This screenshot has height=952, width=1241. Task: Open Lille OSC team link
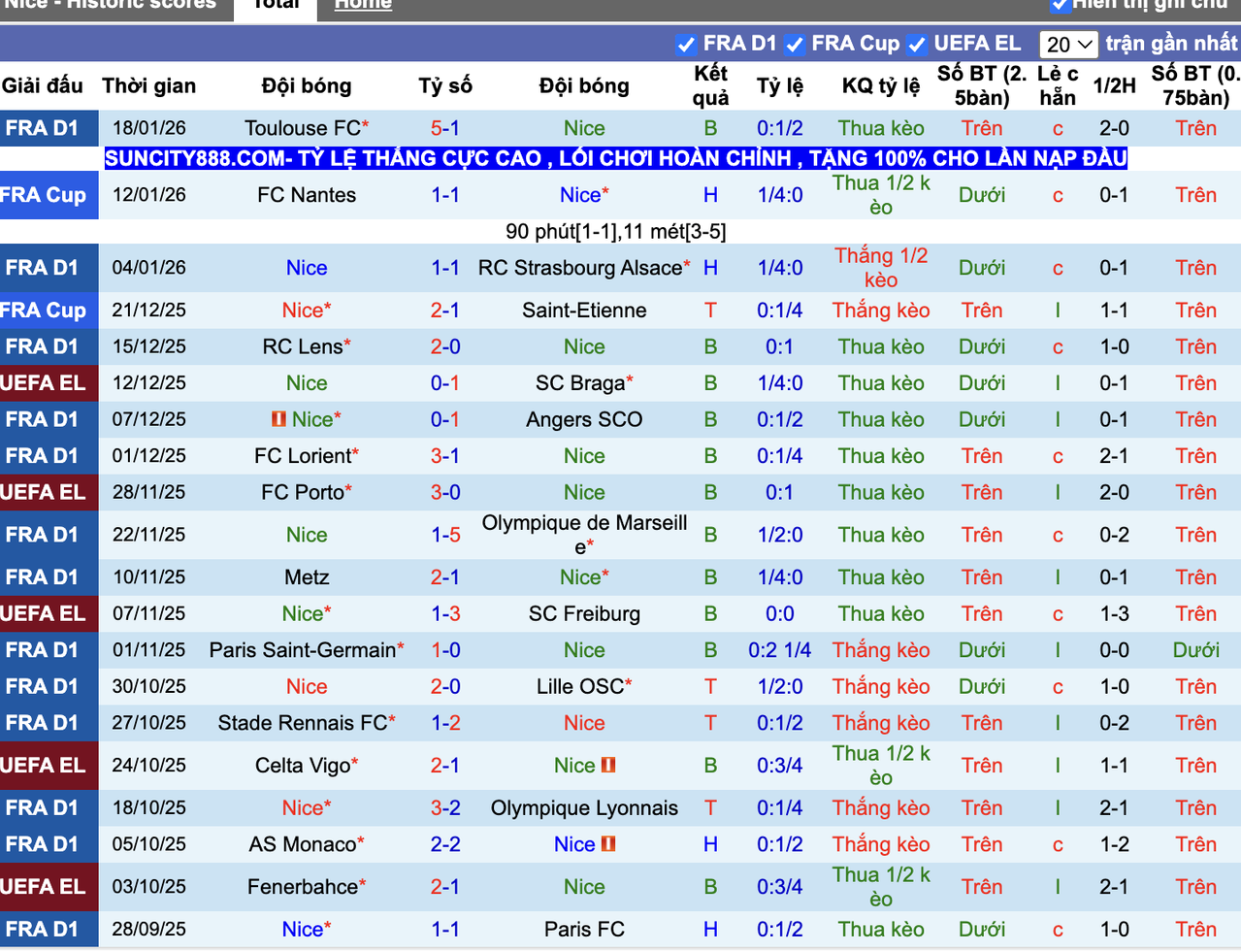pyautogui.click(x=580, y=686)
